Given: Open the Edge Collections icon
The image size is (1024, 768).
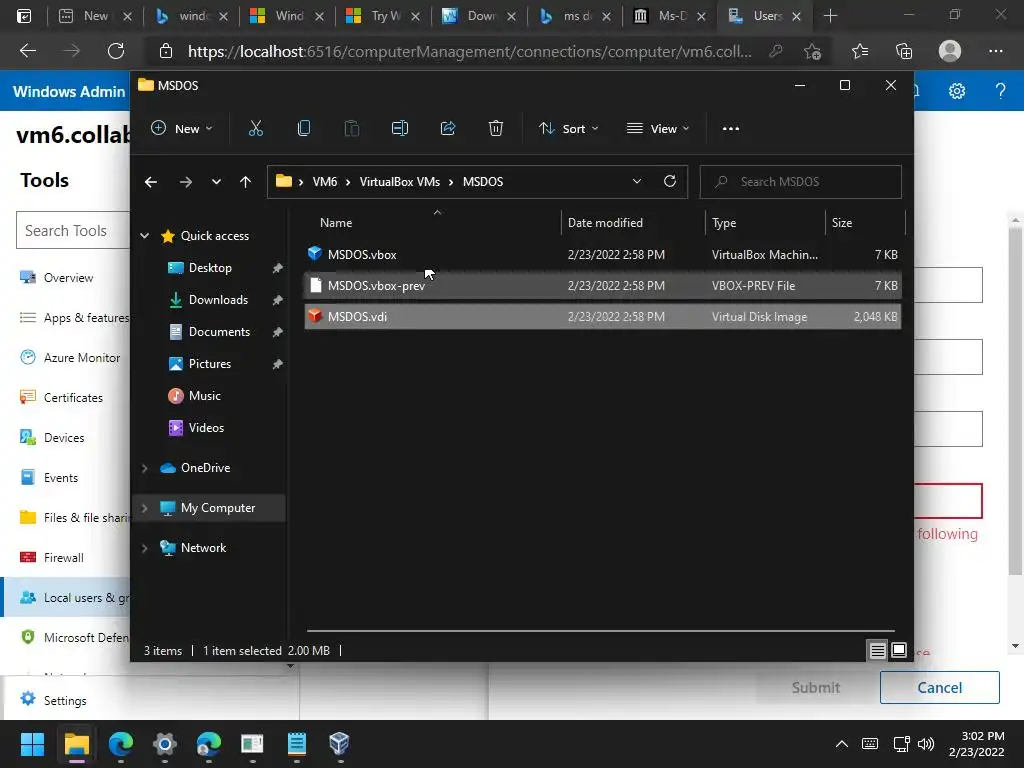Looking at the screenshot, I should [x=904, y=51].
